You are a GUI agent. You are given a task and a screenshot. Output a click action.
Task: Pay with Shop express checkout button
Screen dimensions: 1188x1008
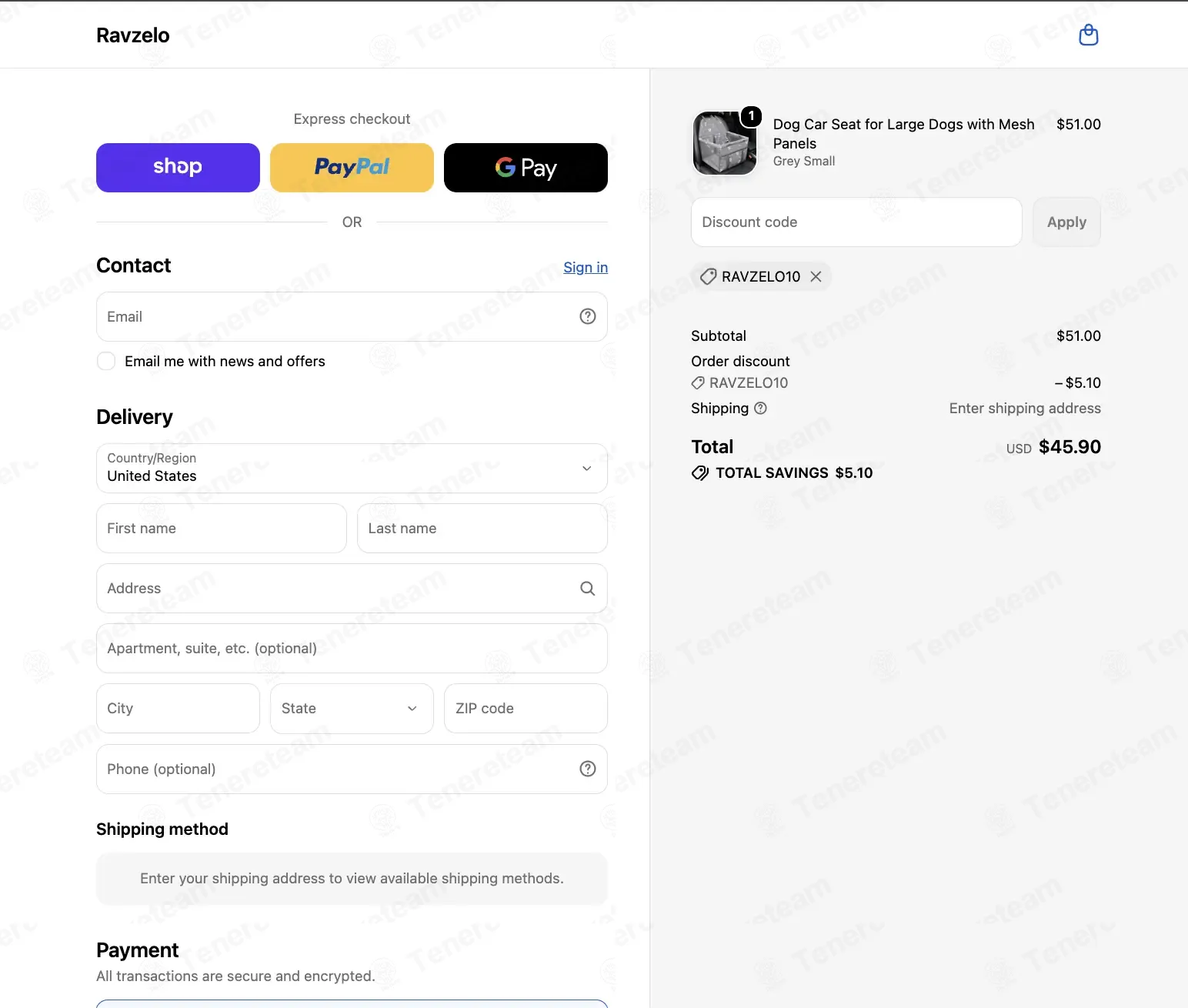pos(178,168)
